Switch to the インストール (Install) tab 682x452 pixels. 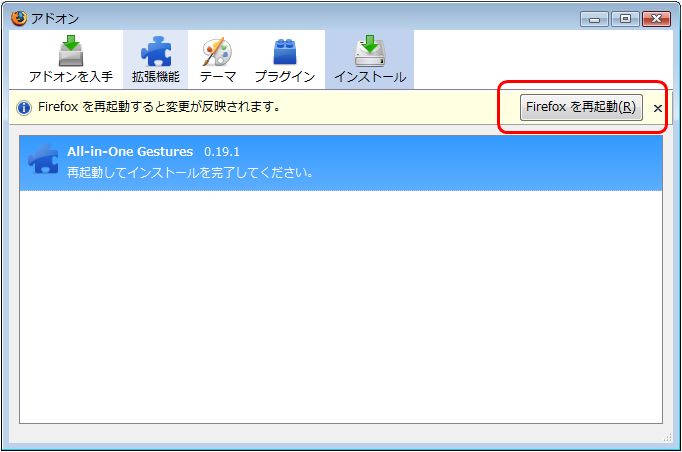(x=370, y=60)
